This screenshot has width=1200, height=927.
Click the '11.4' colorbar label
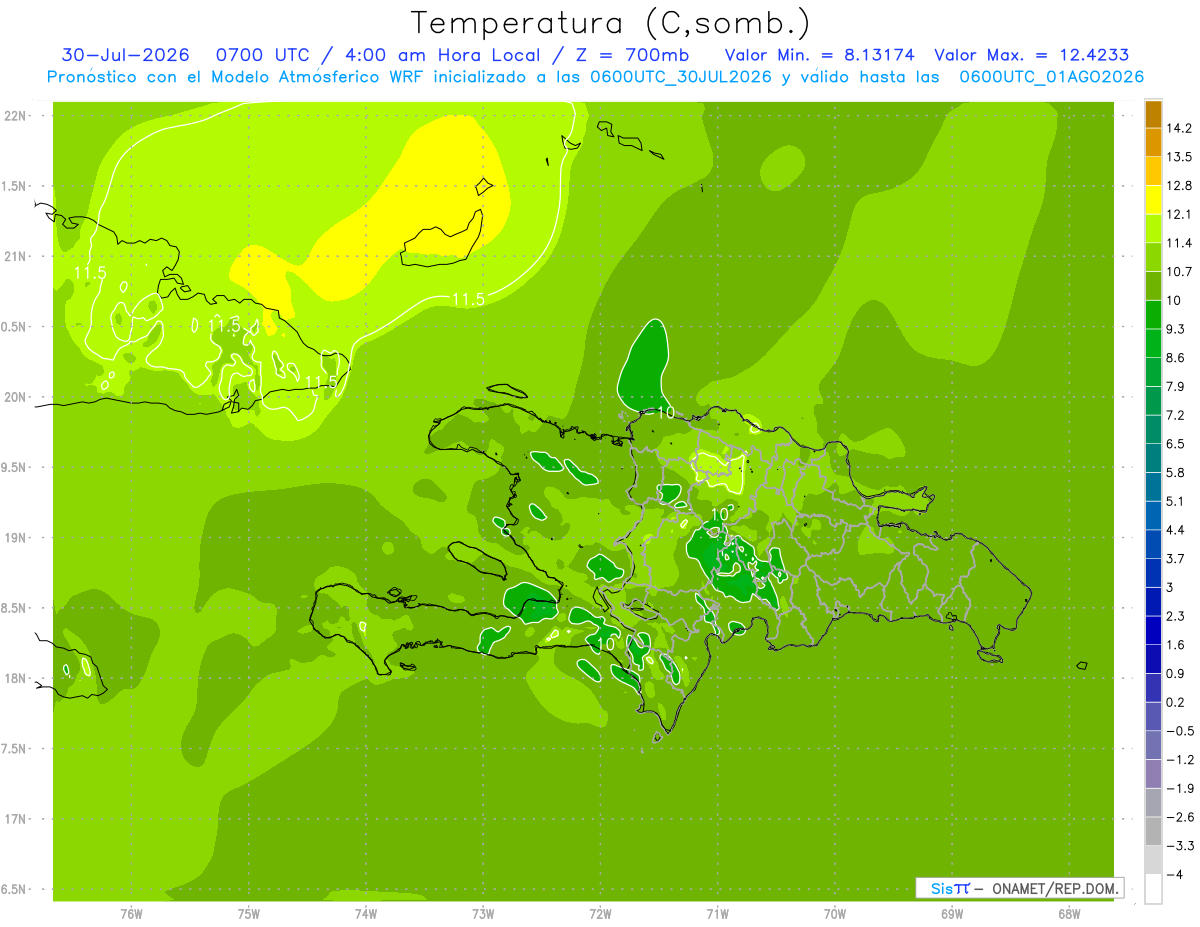pyautogui.click(x=1178, y=243)
